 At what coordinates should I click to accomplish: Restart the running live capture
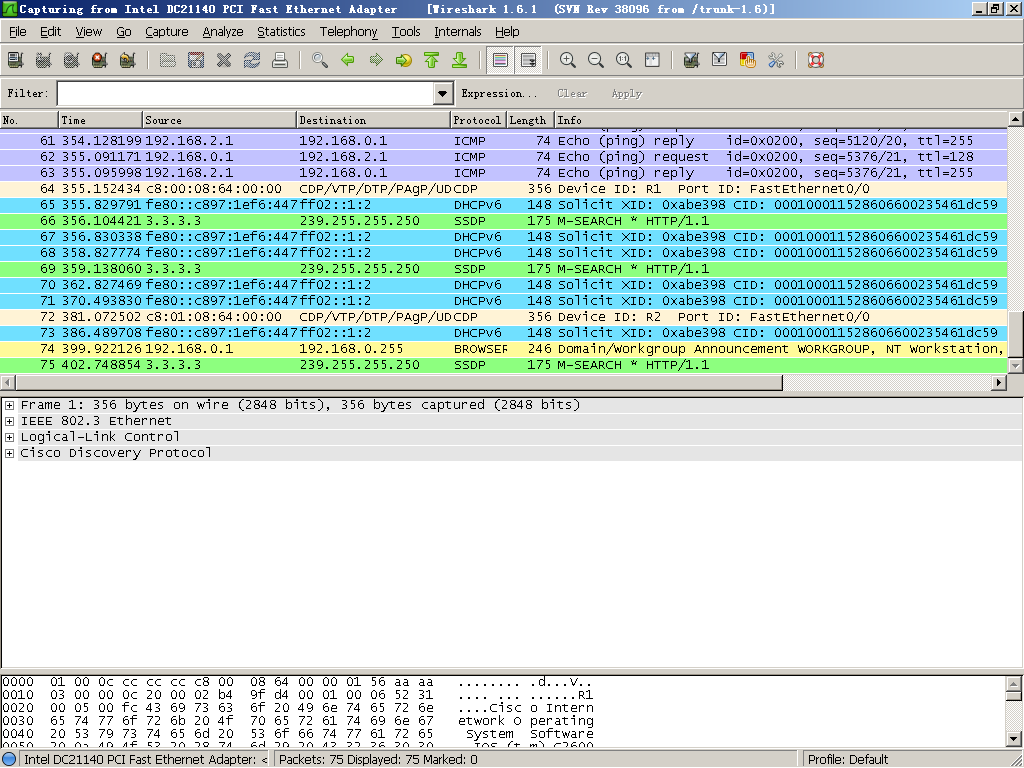coord(128,60)
